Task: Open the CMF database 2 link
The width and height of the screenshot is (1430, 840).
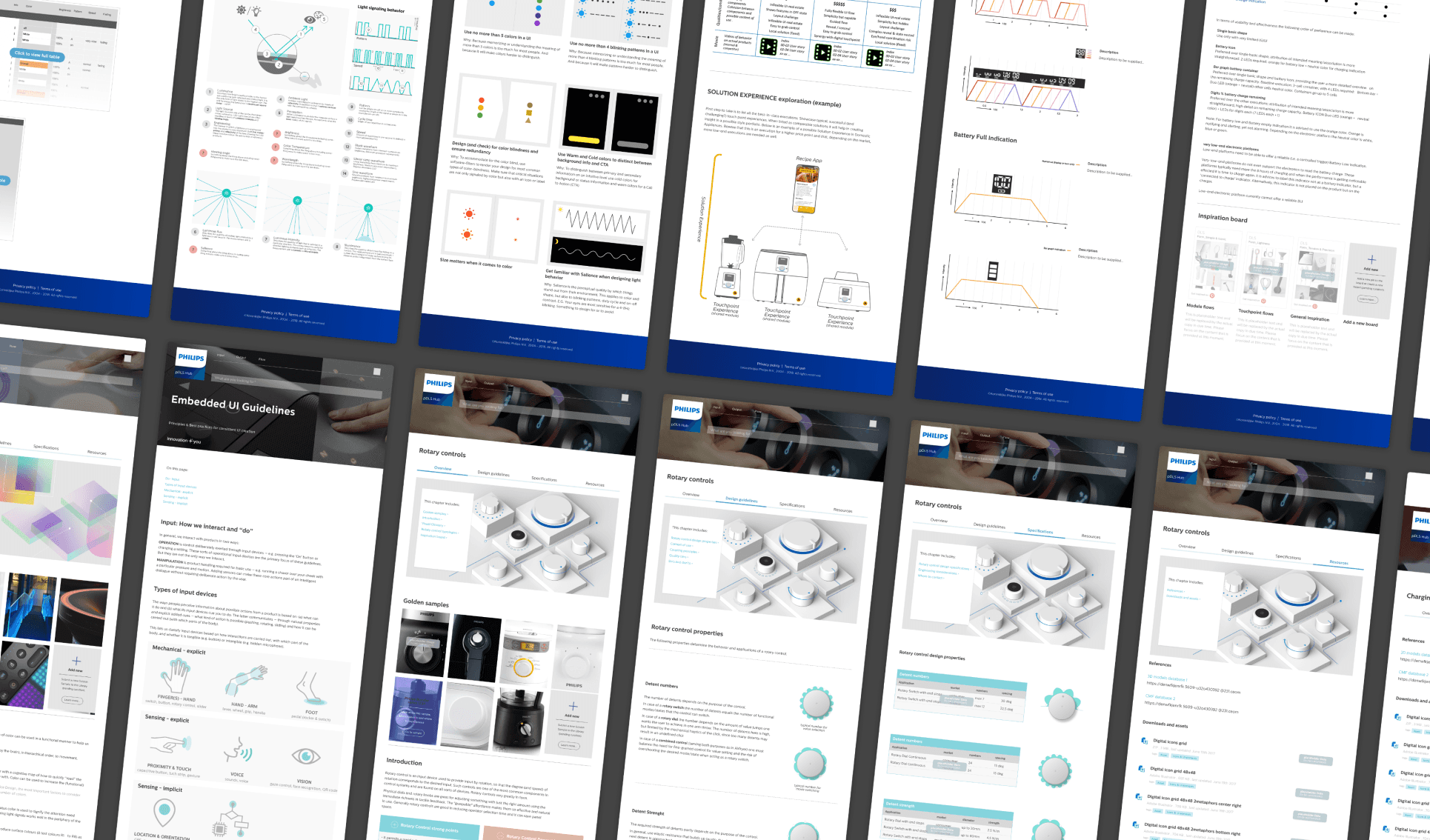Action: (1160, 697)
